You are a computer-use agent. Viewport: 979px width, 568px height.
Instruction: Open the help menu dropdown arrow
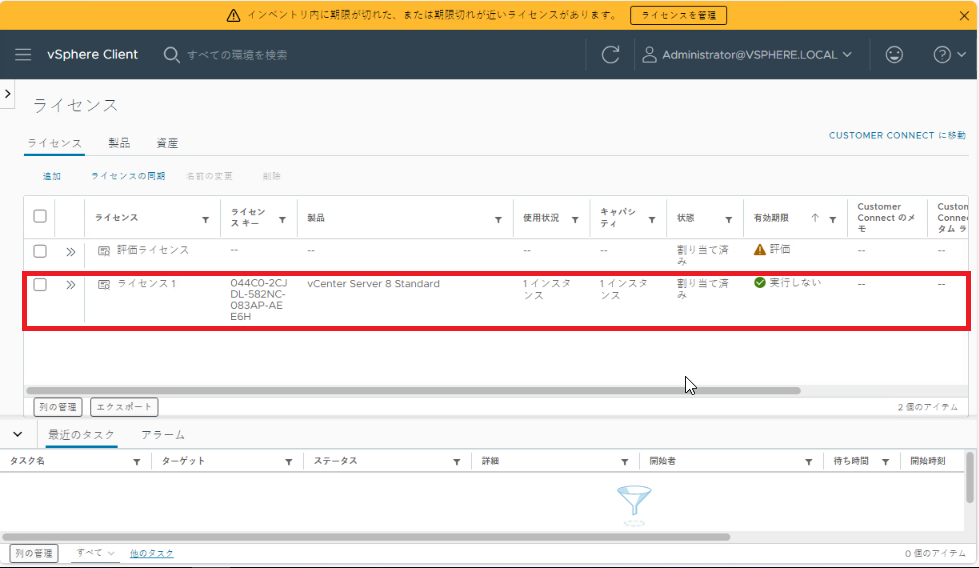pos(962,55)
